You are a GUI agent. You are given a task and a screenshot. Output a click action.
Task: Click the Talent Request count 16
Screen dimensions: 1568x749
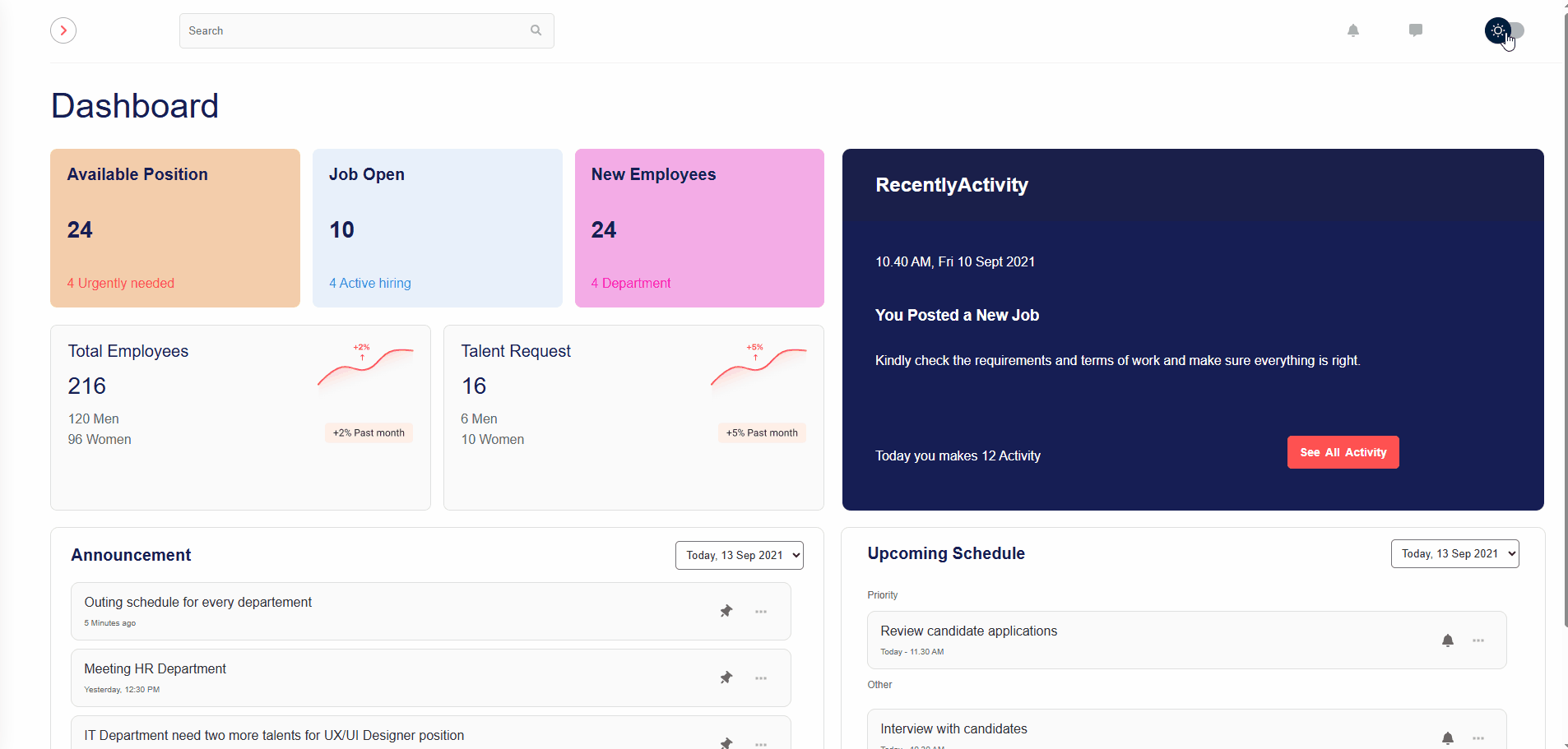(474, 386)
